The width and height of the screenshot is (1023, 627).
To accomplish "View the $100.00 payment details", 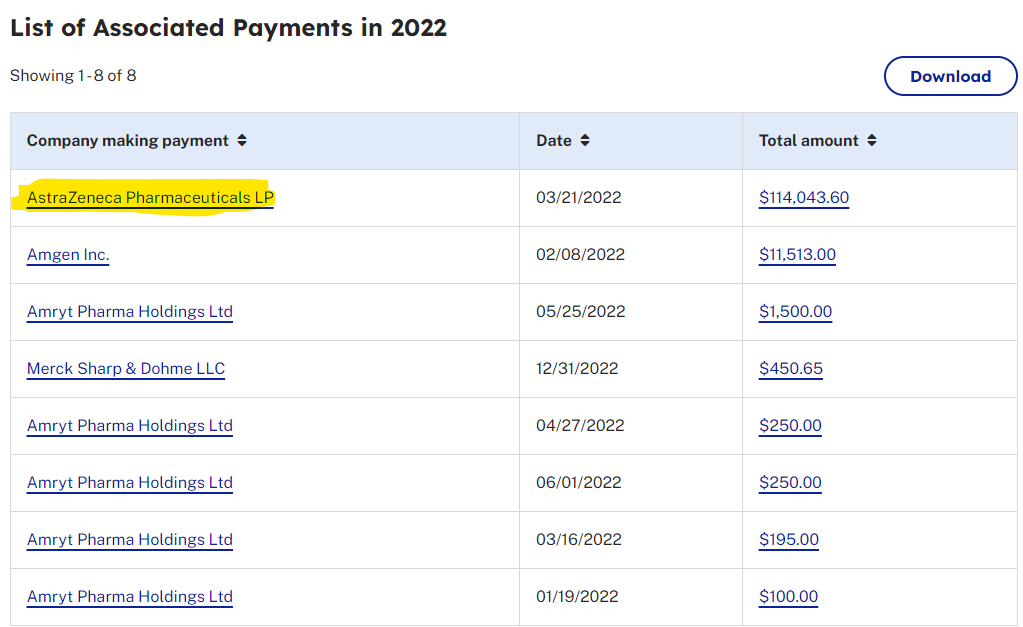I will 788,597.
